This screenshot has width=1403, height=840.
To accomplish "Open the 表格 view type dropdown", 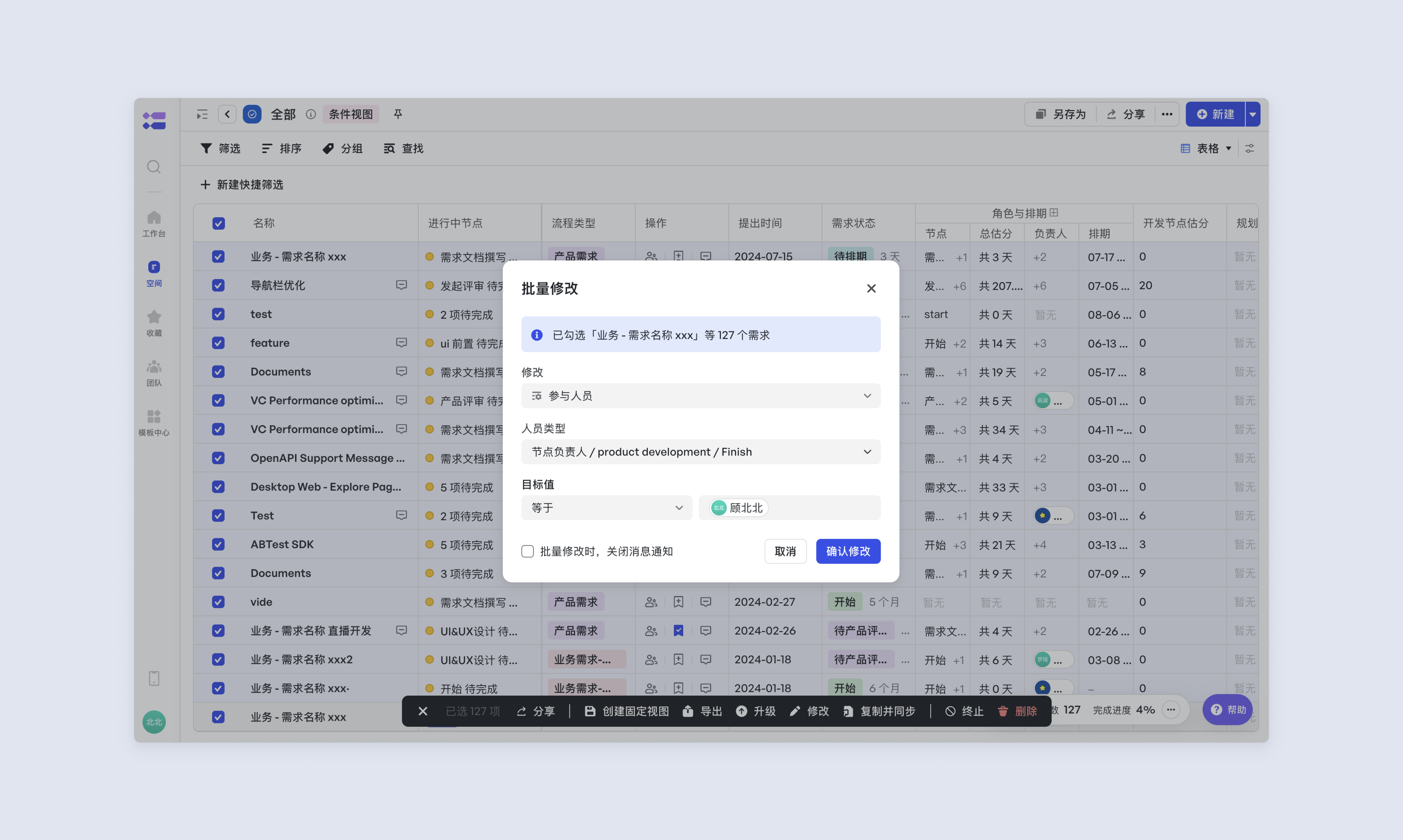I will click(x=1206, y=148).
